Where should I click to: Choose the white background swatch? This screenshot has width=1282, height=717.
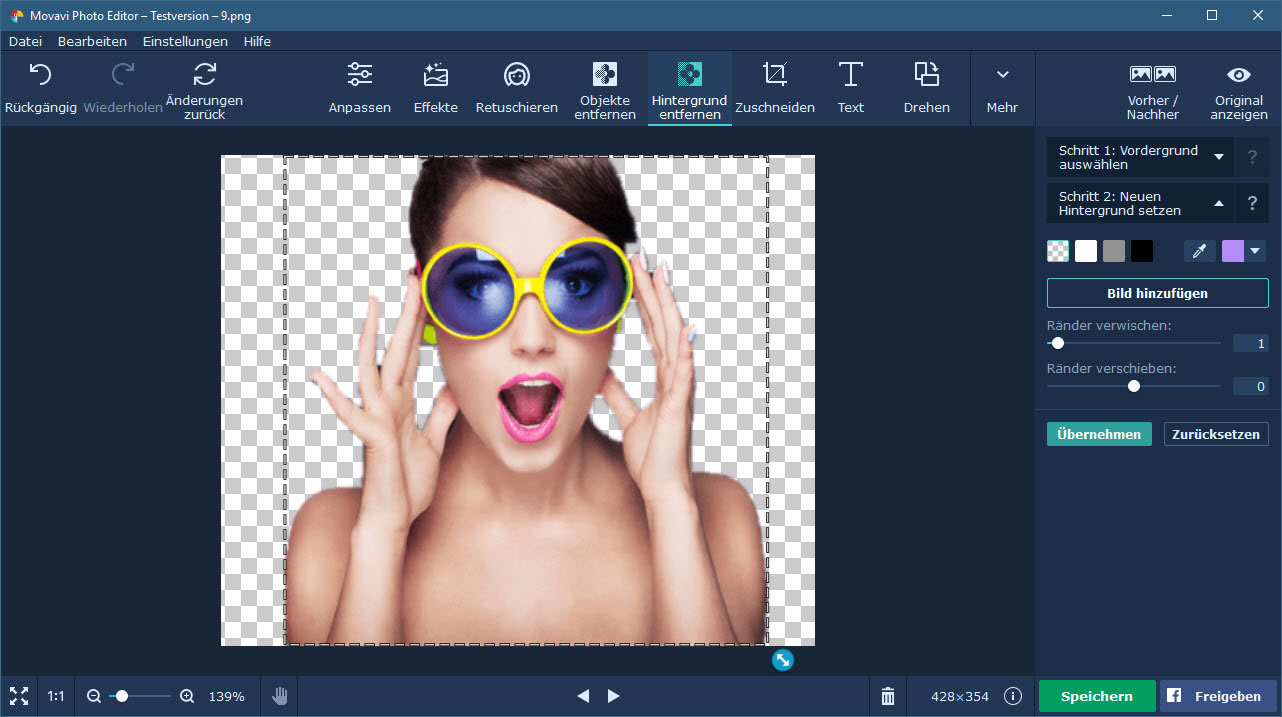click(x=1086, y=251)
